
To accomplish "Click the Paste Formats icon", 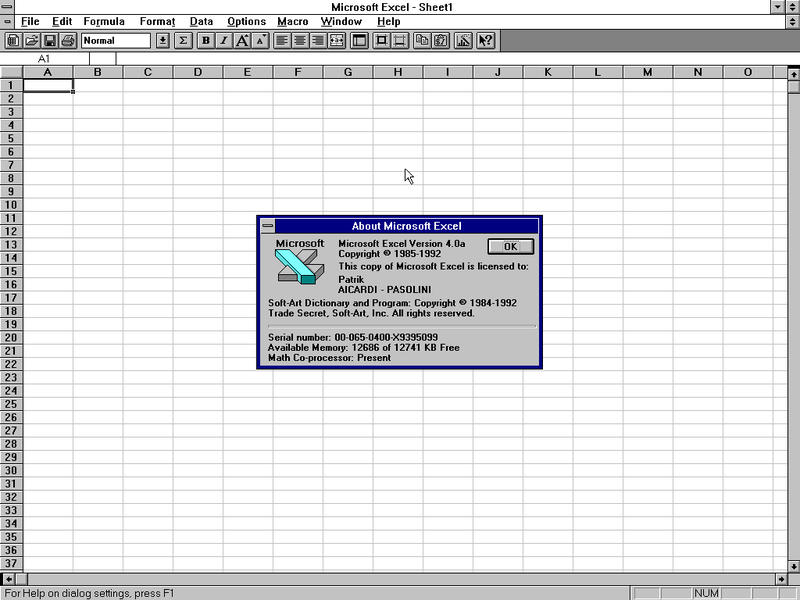I will (440, 41).
